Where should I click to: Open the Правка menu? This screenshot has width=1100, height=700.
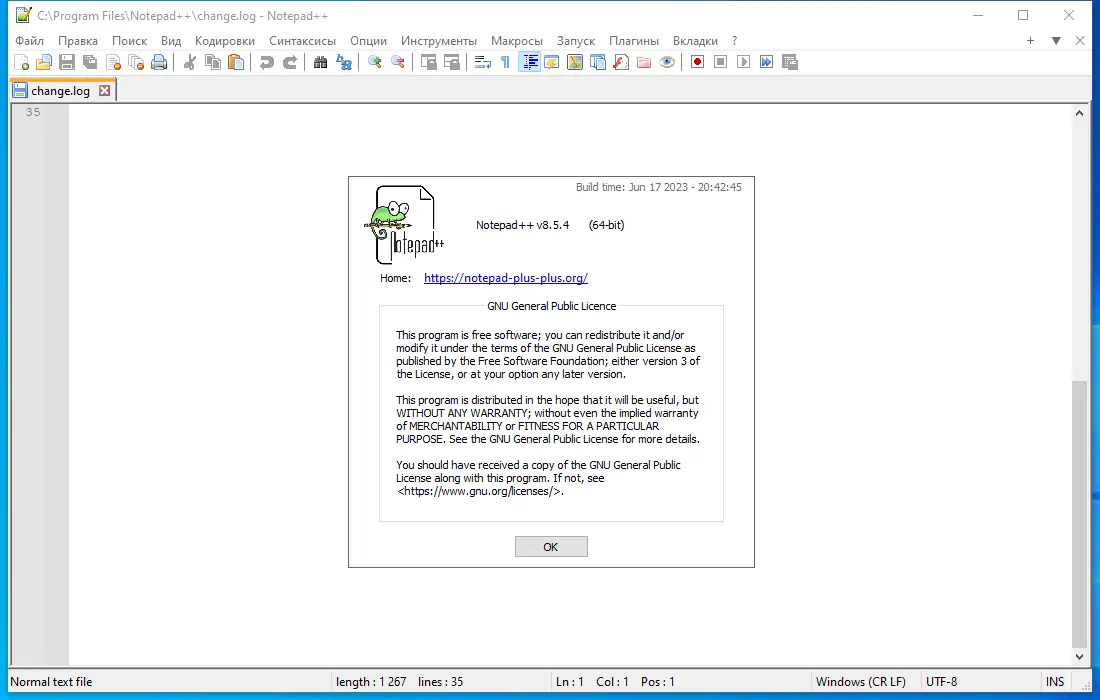[78, 41]
